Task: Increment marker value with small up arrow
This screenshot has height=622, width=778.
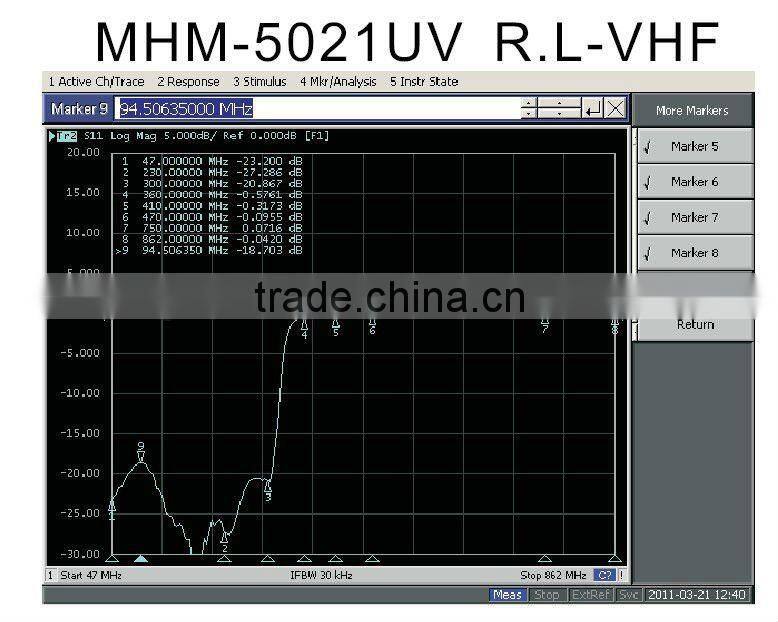Action: coord(529,103)
